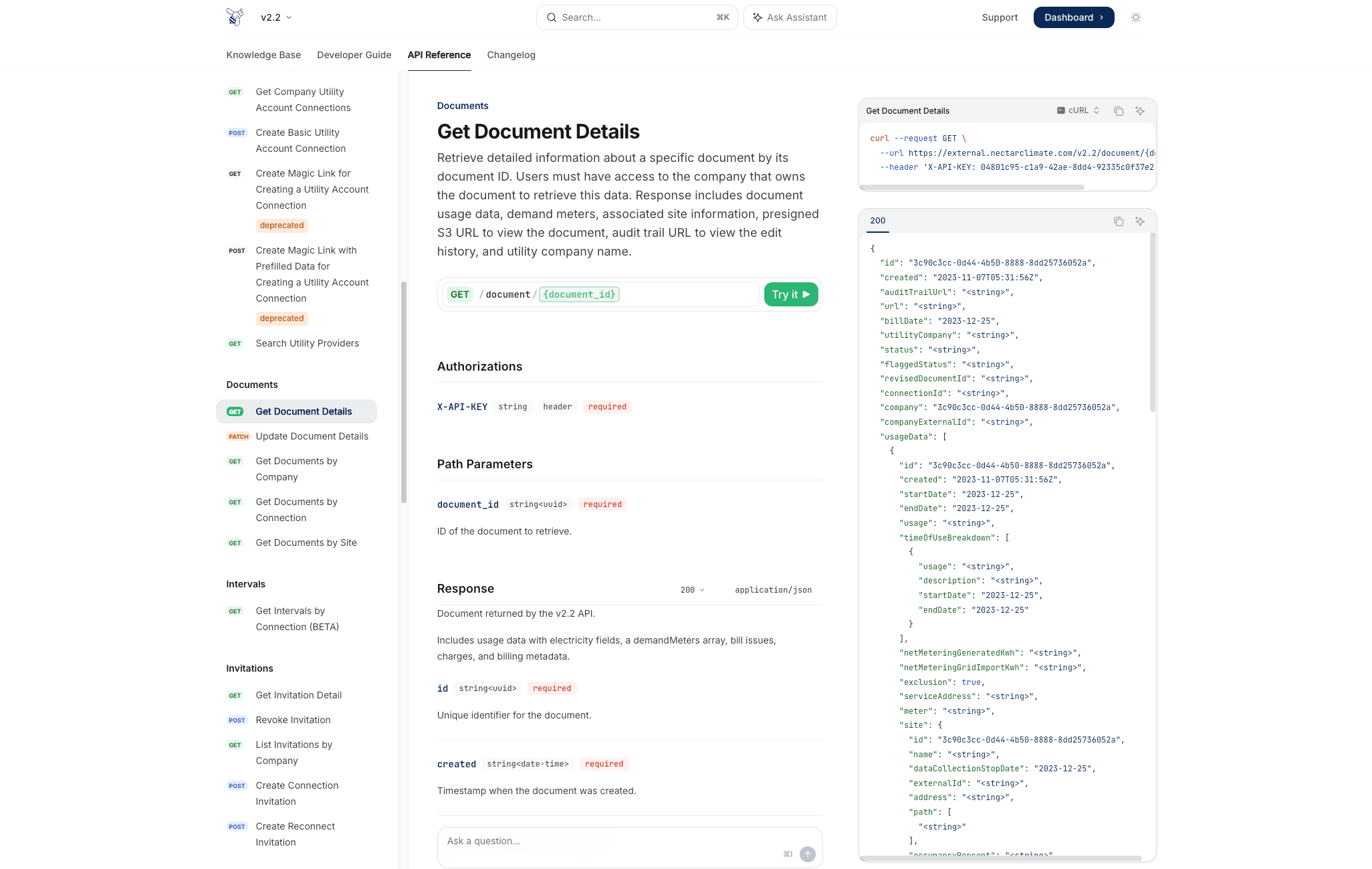
Task: Click the sidebar vertical scrollbar
Action: coord(403,392)
